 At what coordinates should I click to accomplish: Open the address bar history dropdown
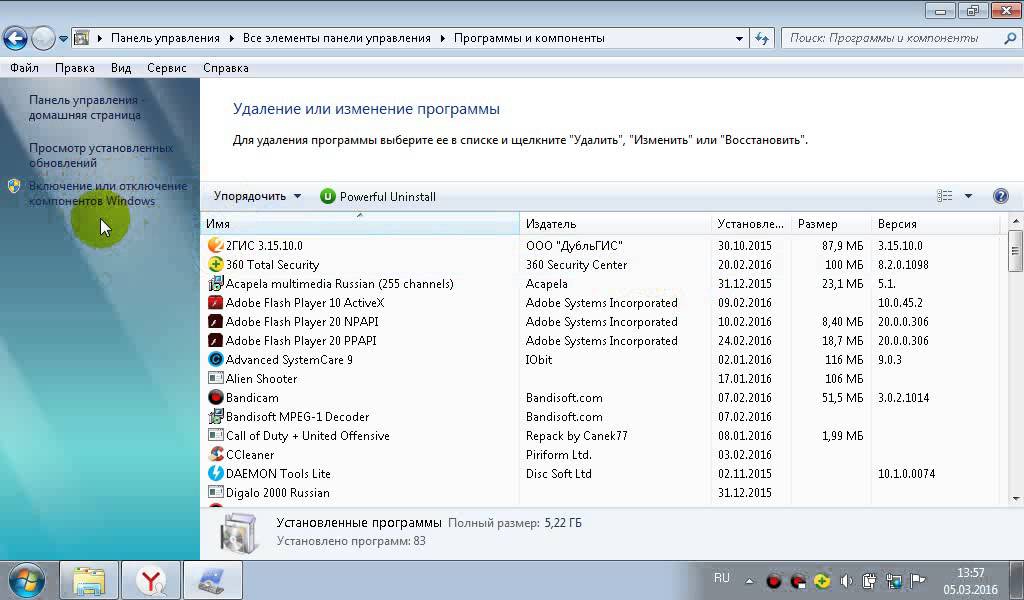[x=739, y=39]
